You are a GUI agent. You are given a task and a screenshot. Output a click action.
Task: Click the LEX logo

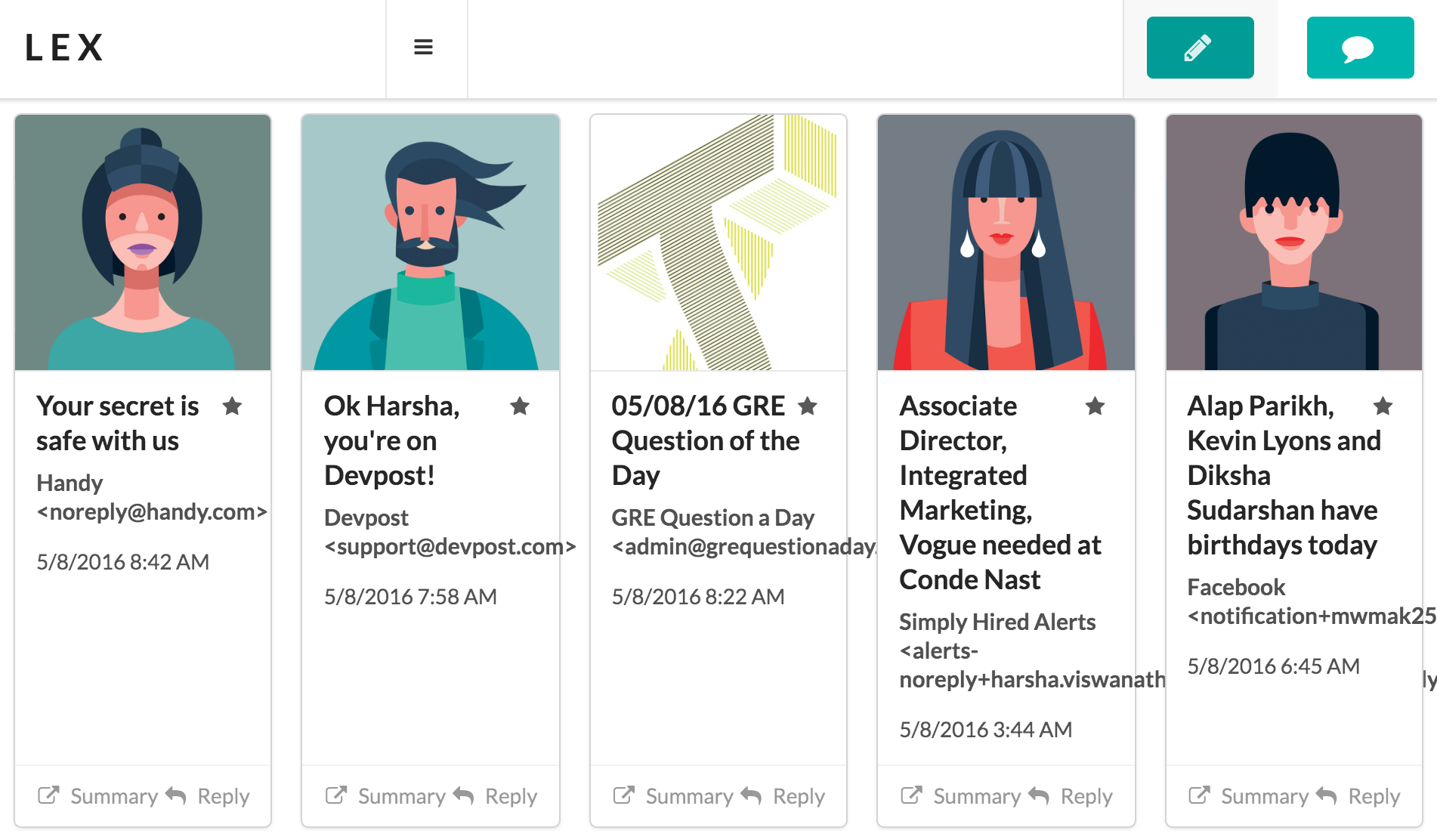click(64, 48)
